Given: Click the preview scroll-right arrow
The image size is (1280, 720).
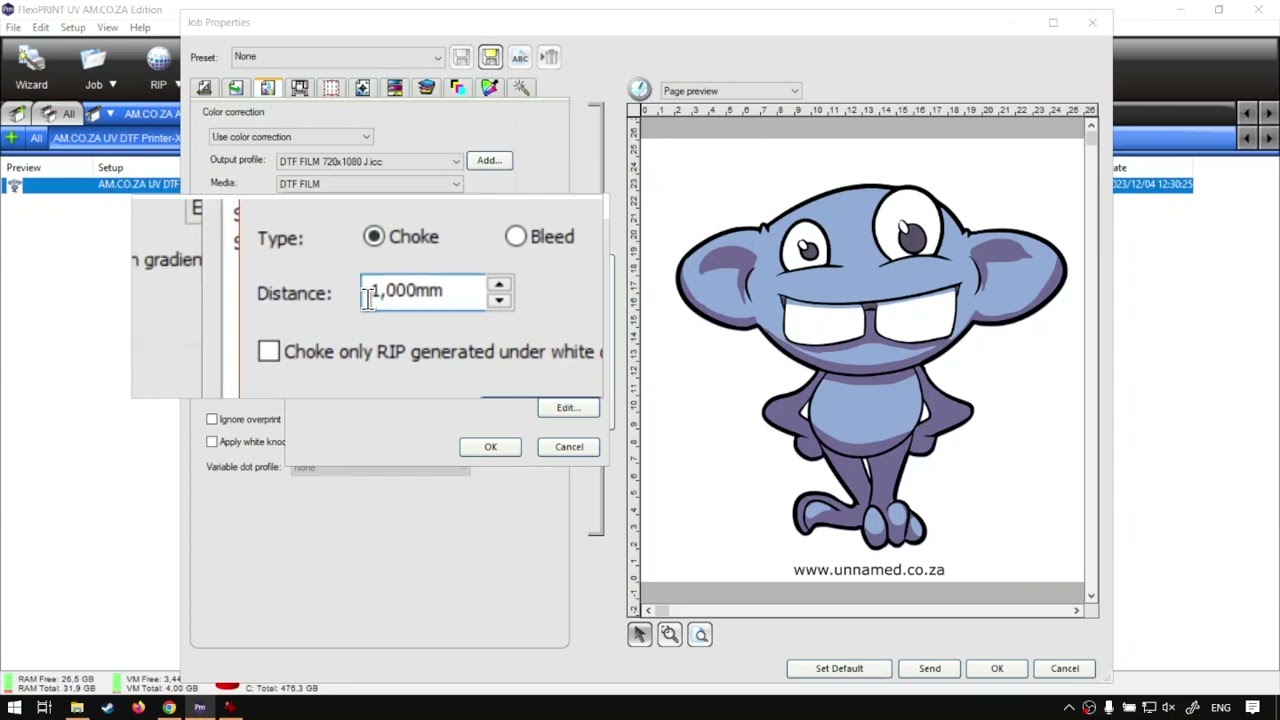Looking at the screenshot, I should [1077, 610].
